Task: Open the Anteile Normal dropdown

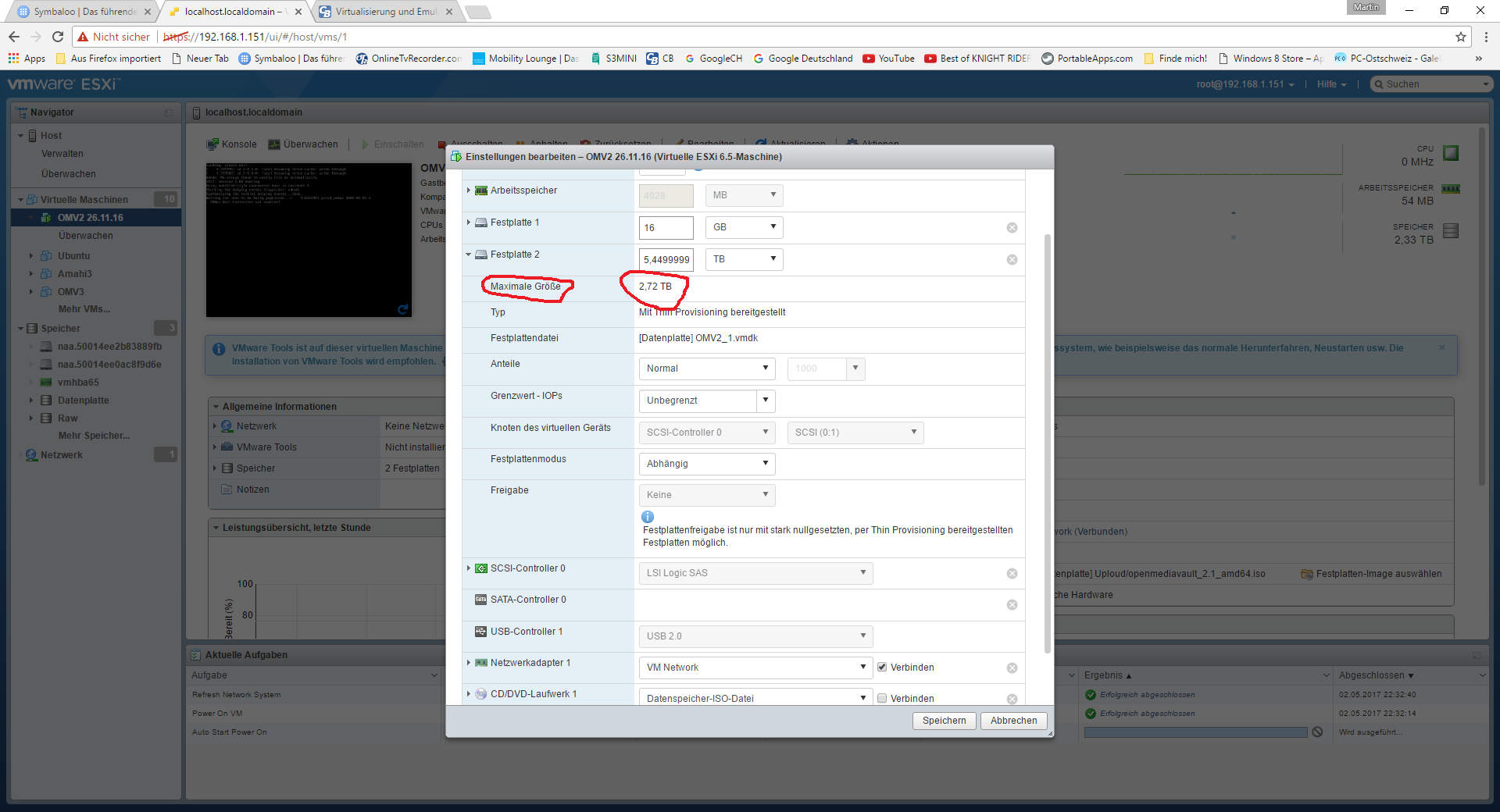Action: (x=707, y=369)
